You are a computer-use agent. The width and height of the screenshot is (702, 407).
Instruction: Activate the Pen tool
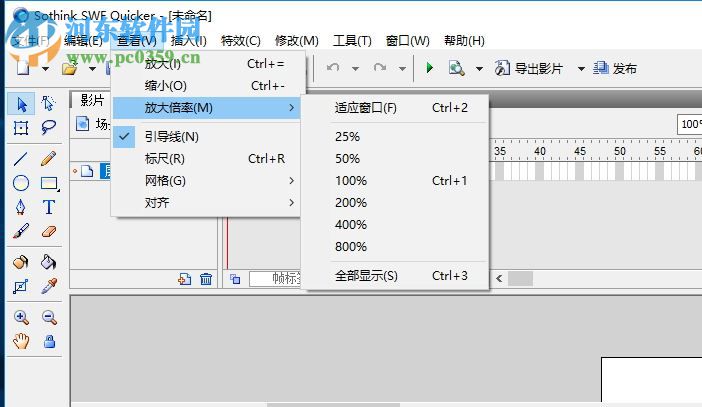(21, 207)
